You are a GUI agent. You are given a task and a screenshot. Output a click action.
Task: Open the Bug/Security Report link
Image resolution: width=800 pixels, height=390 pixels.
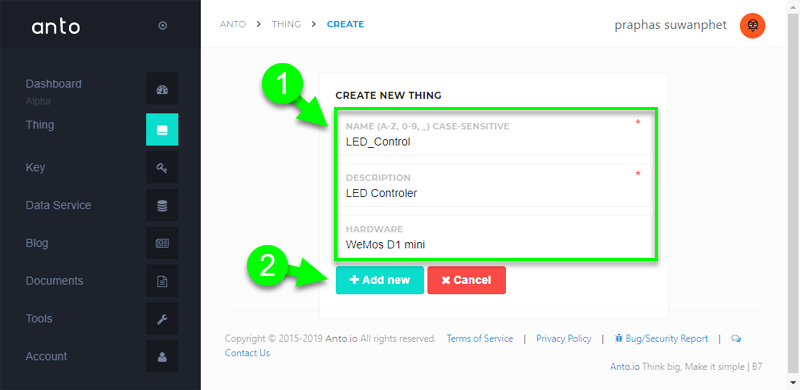pos(661,338)
